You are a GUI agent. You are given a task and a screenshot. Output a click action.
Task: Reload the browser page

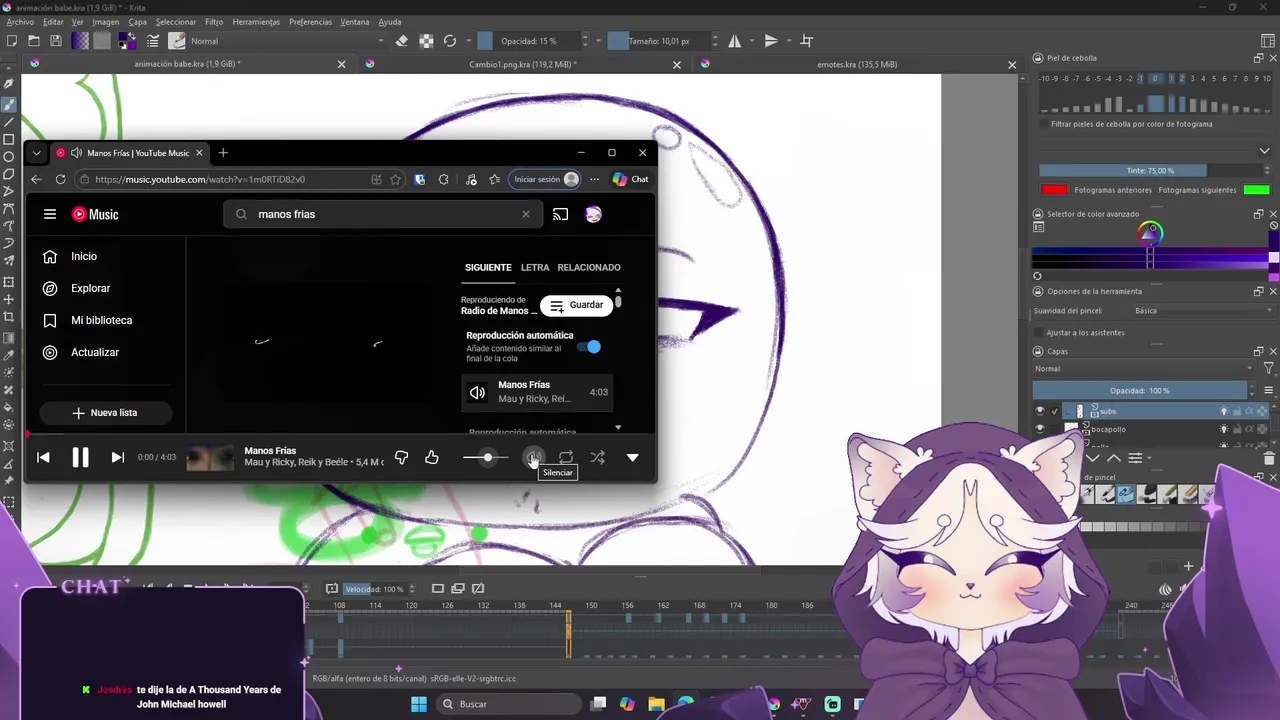tap(61, 179)
